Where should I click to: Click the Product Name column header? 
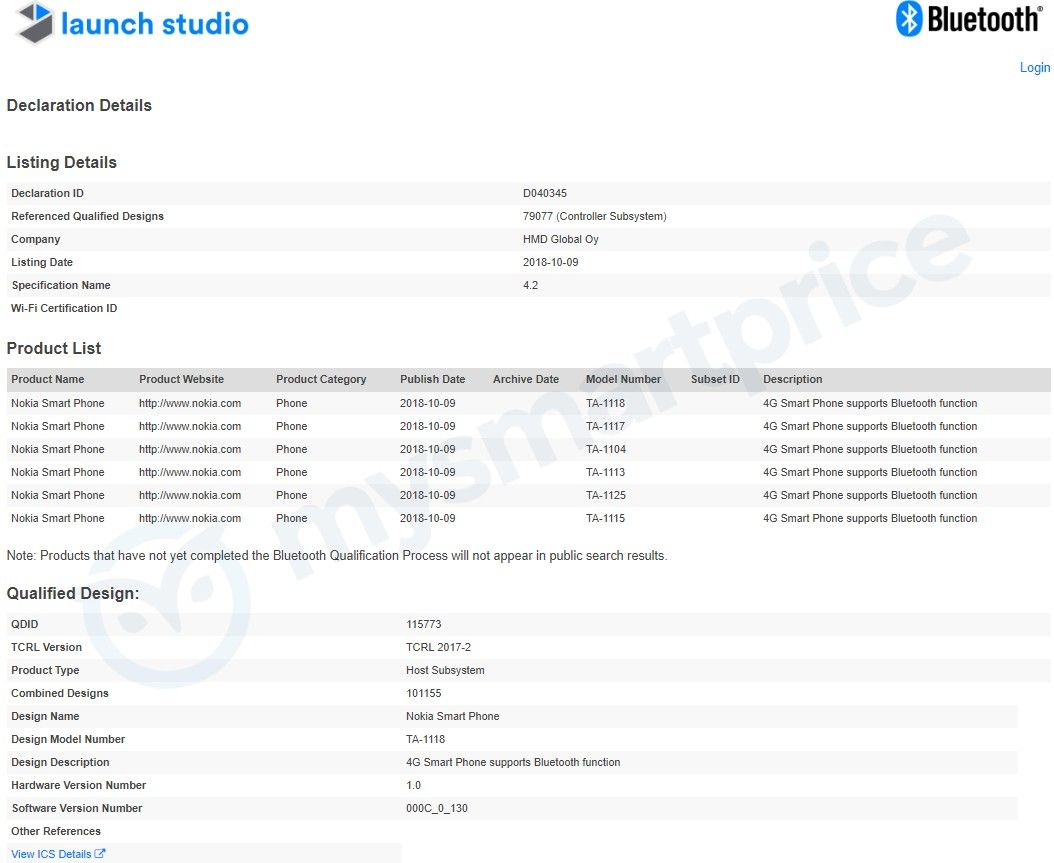click(48, 379)
